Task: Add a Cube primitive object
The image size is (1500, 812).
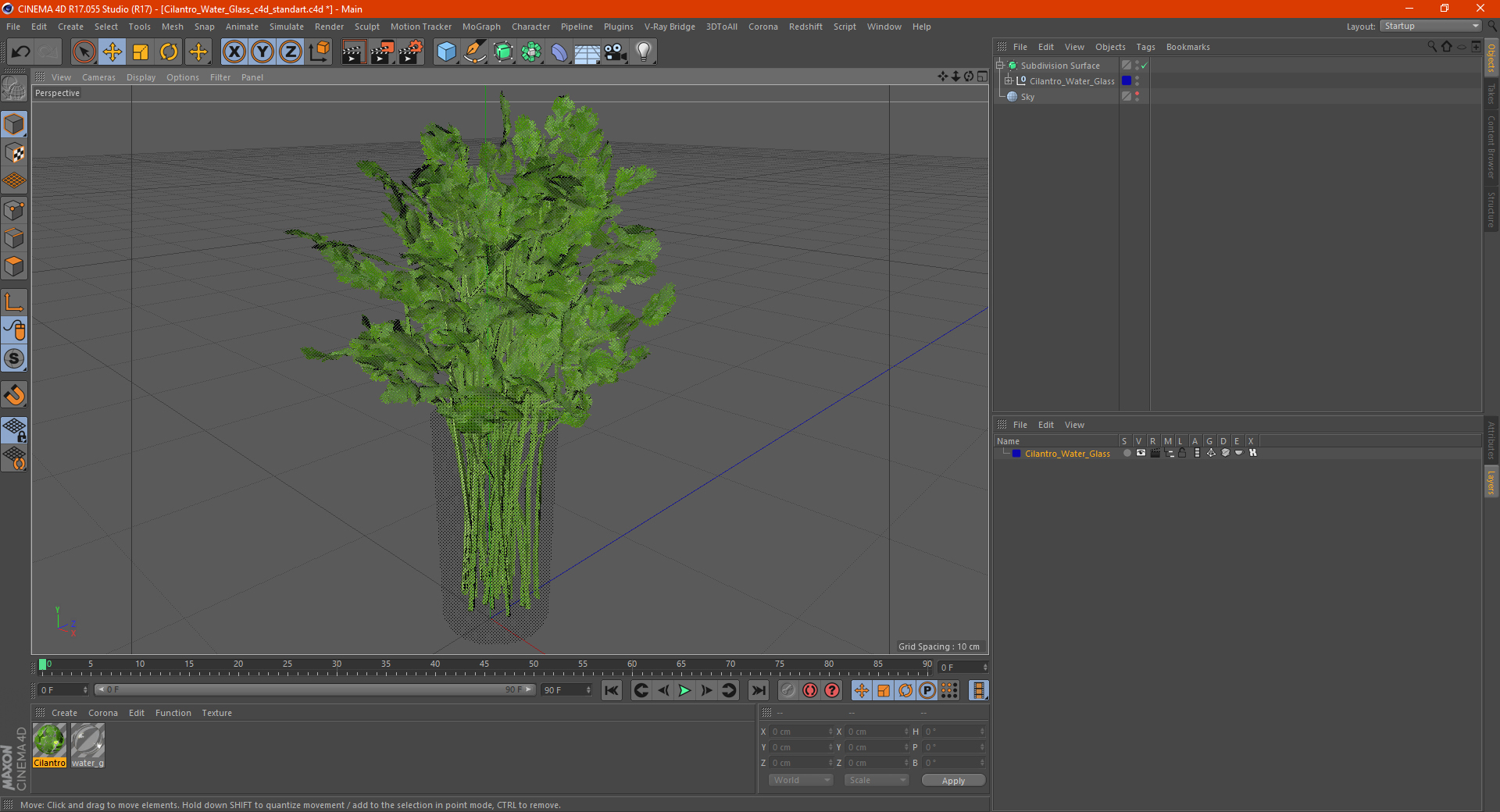Action: click(446, 52)
